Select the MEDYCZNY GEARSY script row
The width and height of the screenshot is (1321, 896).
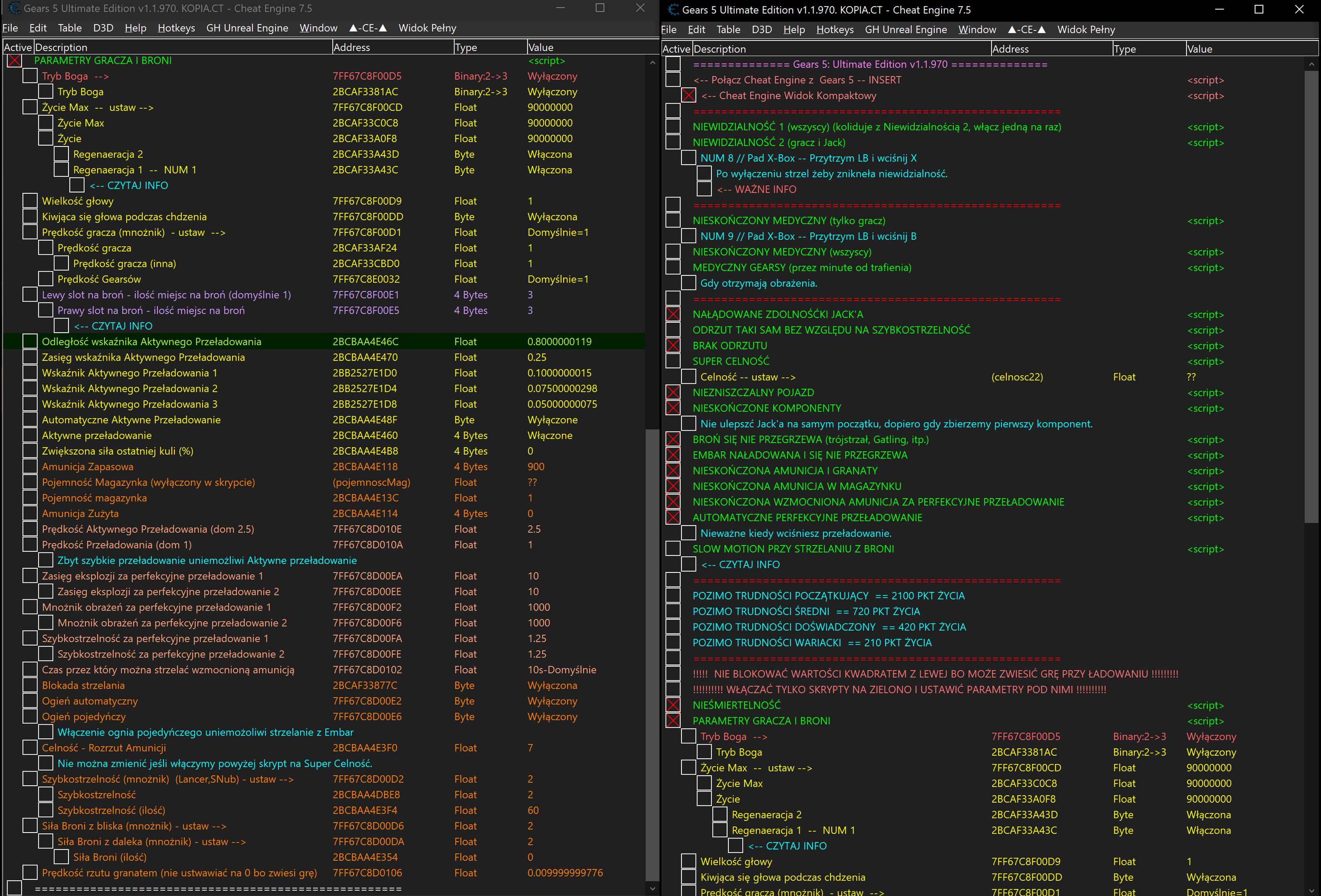(983, 268)
